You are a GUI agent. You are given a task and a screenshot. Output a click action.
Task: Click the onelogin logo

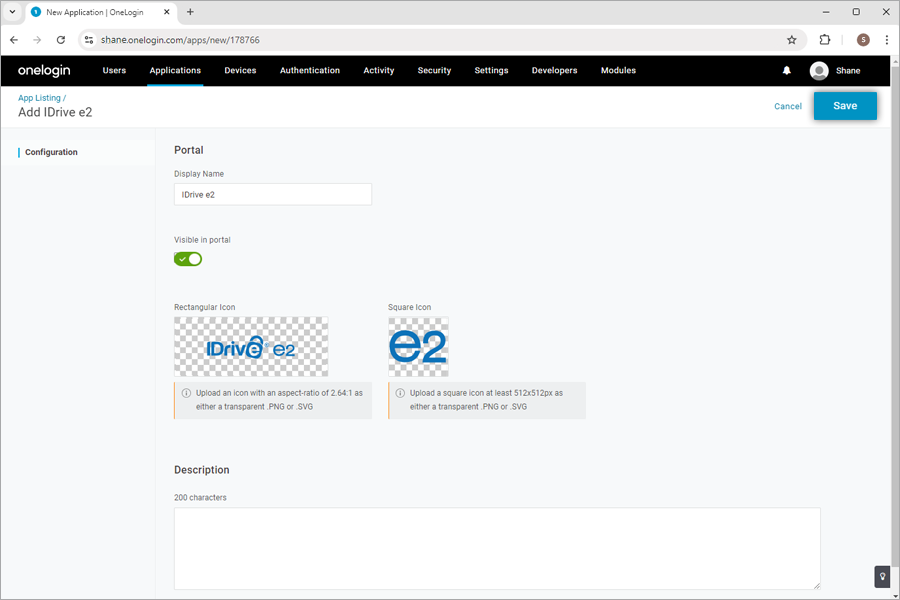click(x=44, y=71)
